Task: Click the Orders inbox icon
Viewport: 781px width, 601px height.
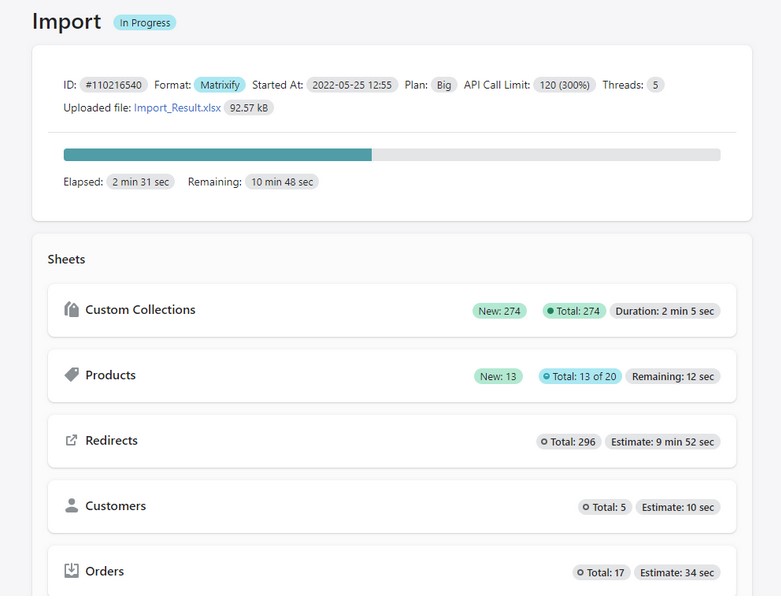Action: pos(71,571)
